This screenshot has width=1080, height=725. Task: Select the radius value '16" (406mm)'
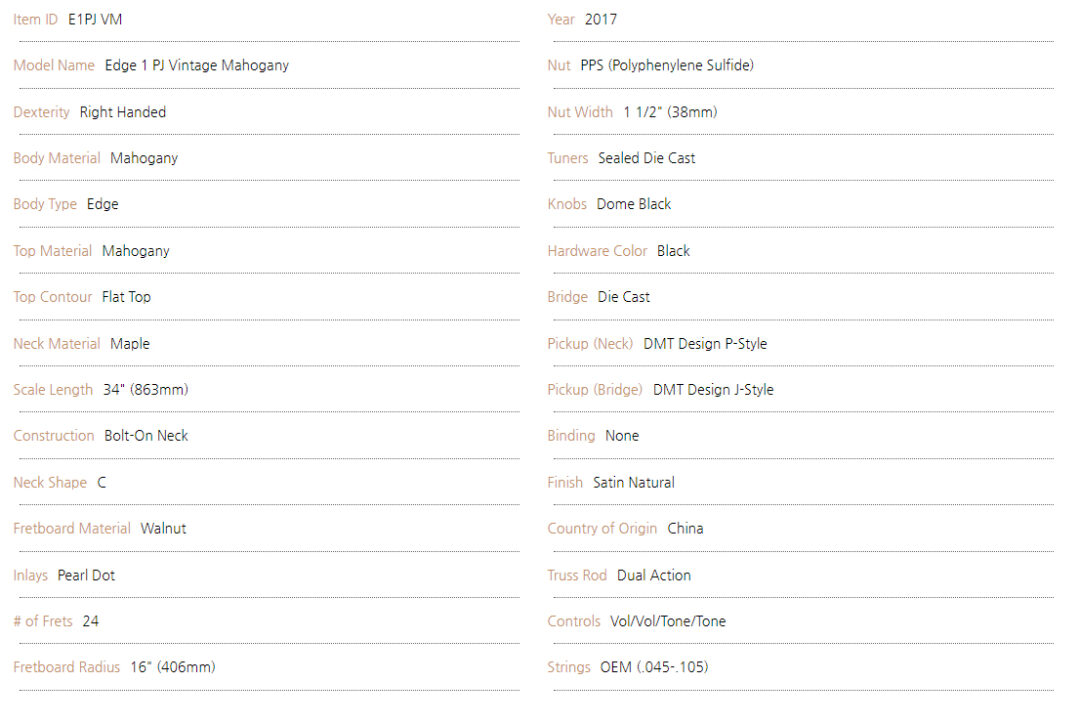click(173, 667)
